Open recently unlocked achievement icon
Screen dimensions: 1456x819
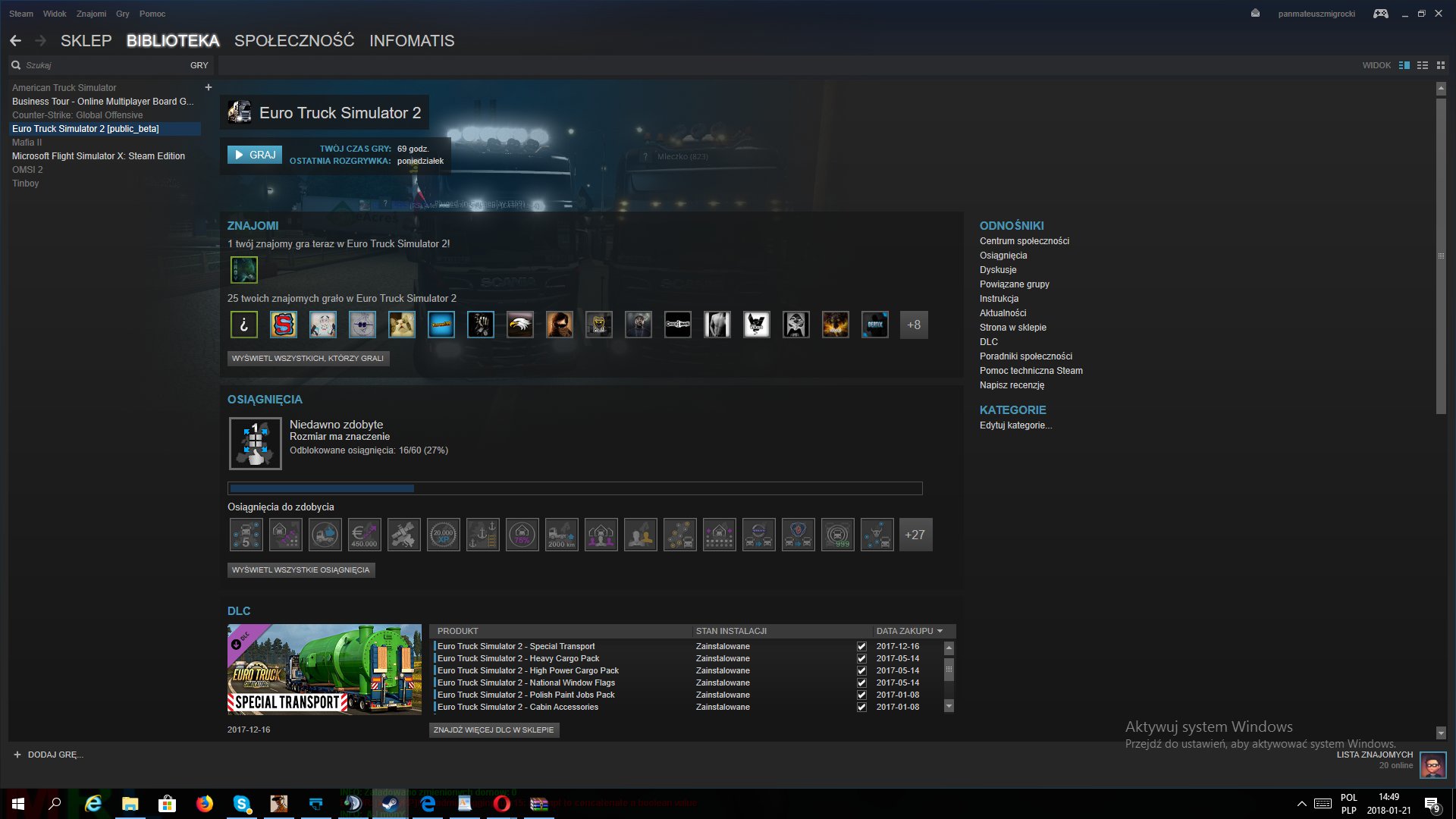pos(256,444)
